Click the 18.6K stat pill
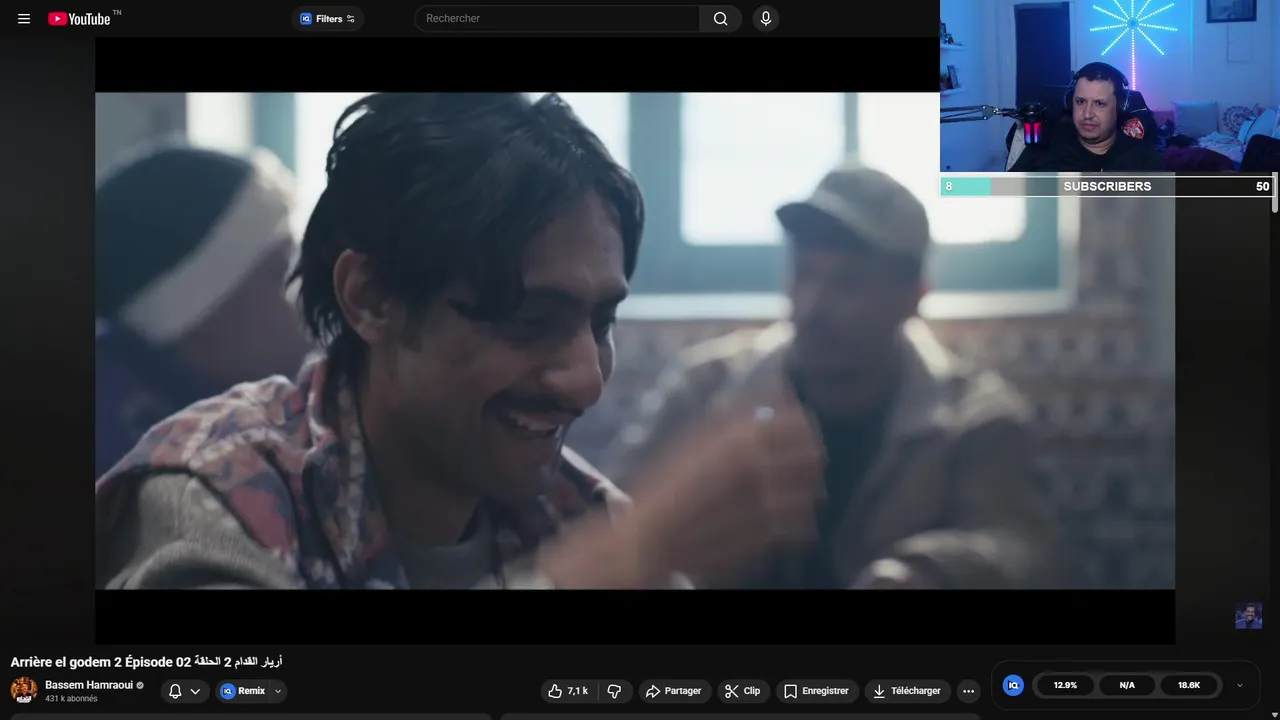Image resolution: width=1280 pixels, height=720 pixels. point(1189,685)
